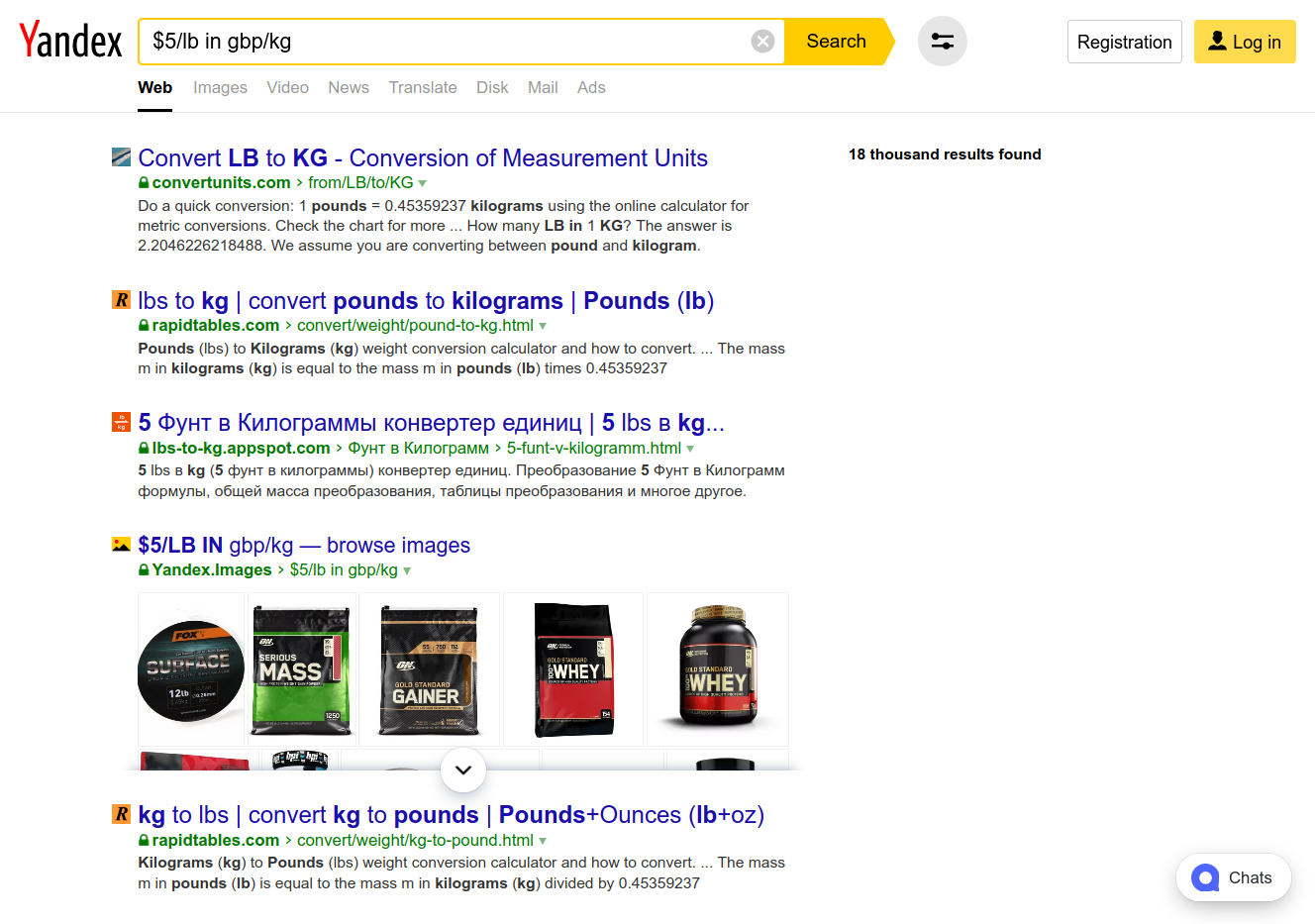Image resolution: width=1315 pixels, height=924 pixels.
Task: Expand the 5-funt-v-kilogramm.html options arrow
Action: tap(690, 449)
